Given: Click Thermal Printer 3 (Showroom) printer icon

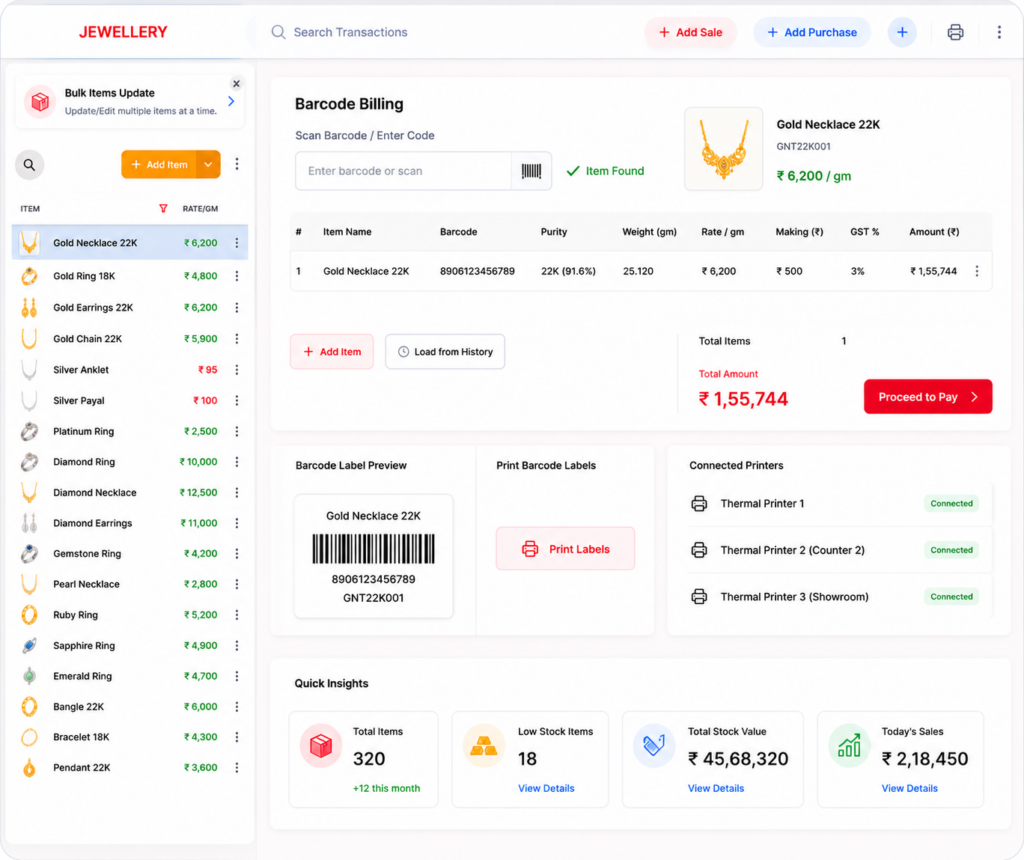Looking at the screenshot, I should click(x=699, y=596).
